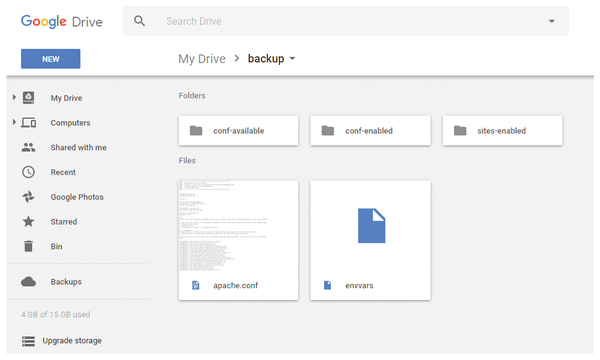Go to My Drive in the breadcrumb
This screenshot has width=600, height=360.
pos(202,59)
